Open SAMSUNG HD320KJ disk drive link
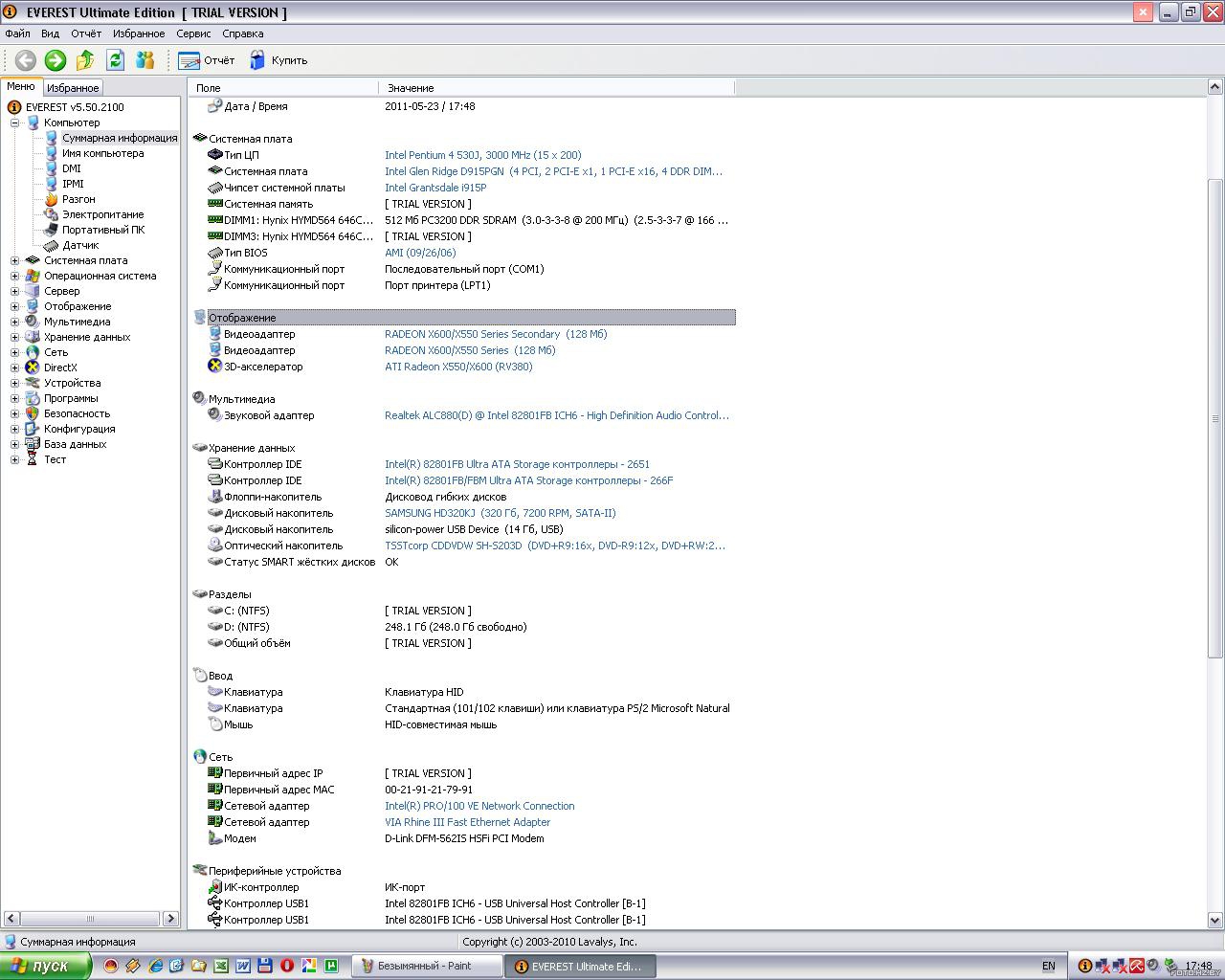This screenshot has height=980, width=1225. (500, 513)
